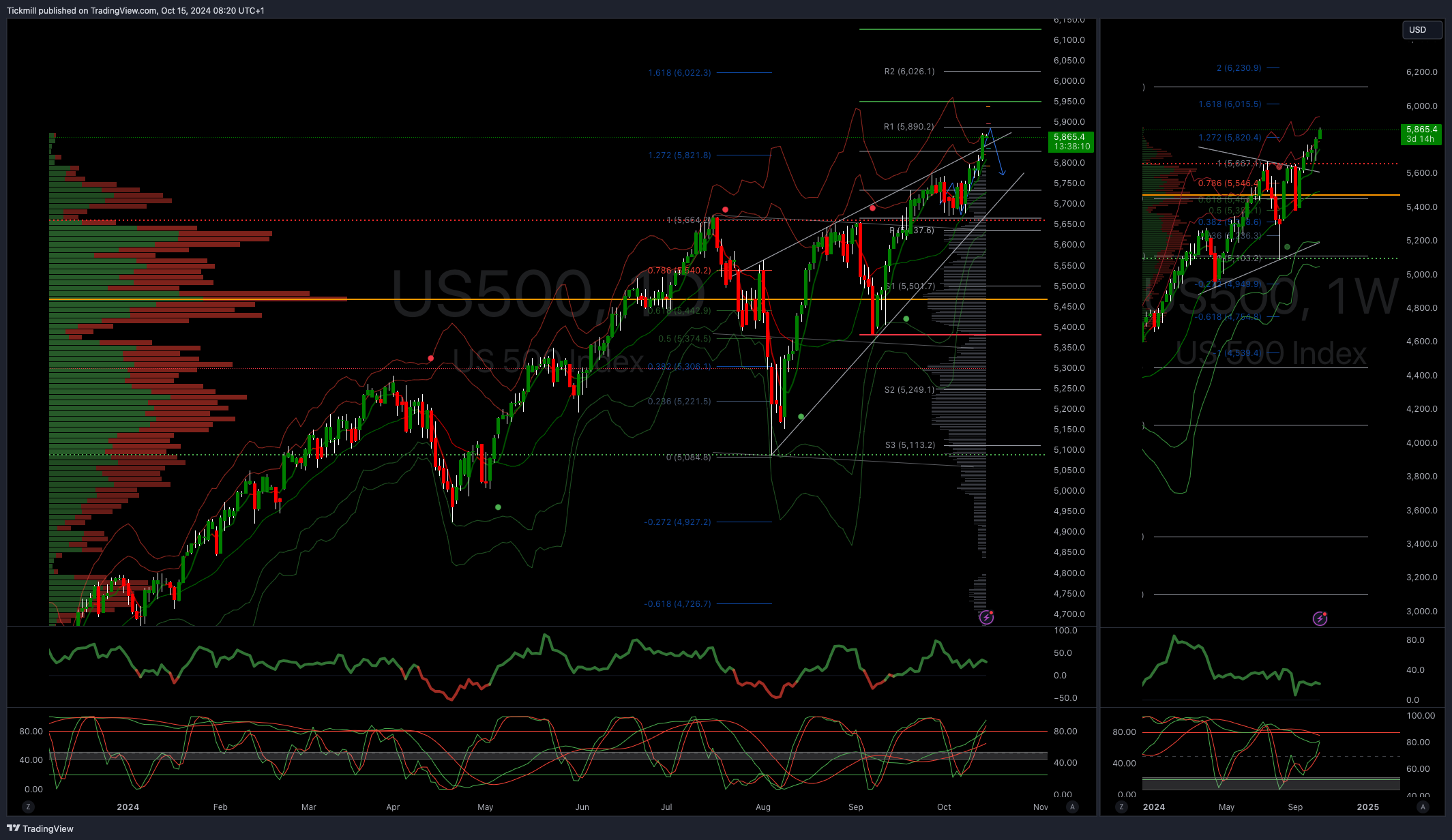1452x840 pixels.
Task: Click the A auto-scale button on the daily chart
Action: (1072, 807)
